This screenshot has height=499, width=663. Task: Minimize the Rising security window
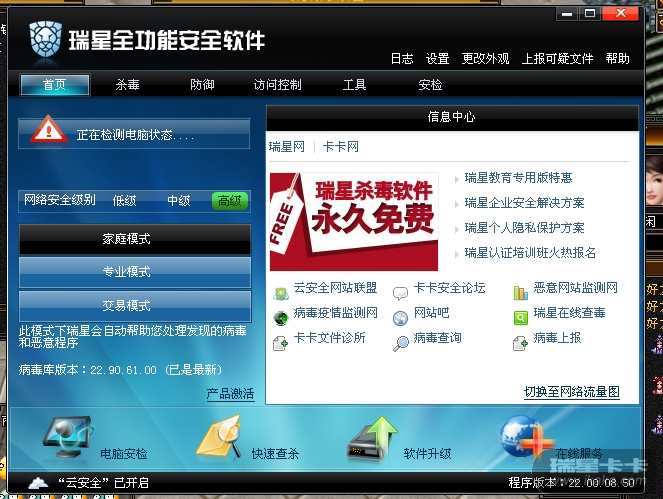pos(567,14)
